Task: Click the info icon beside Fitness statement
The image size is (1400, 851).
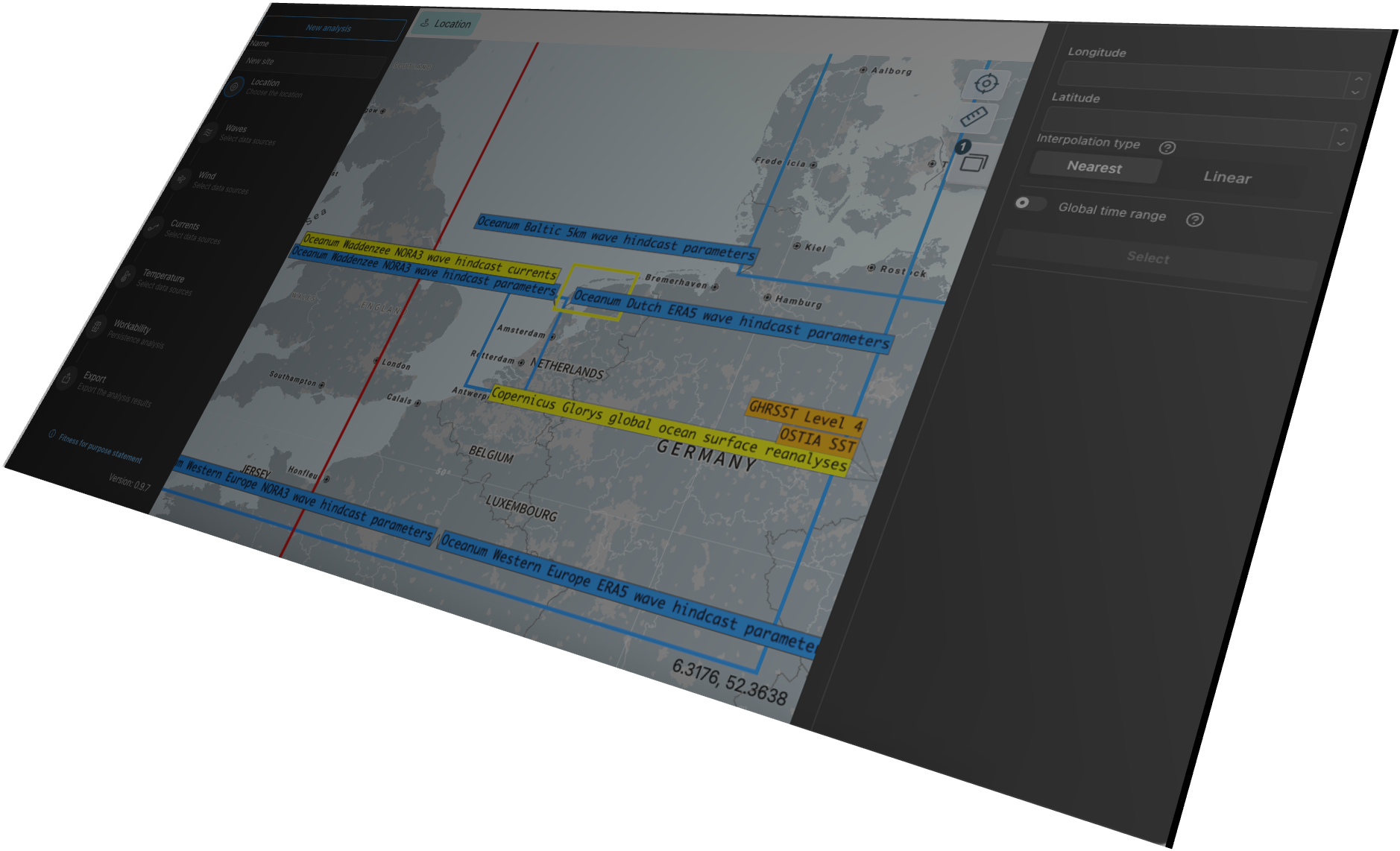Action: [x=52, y=434]
